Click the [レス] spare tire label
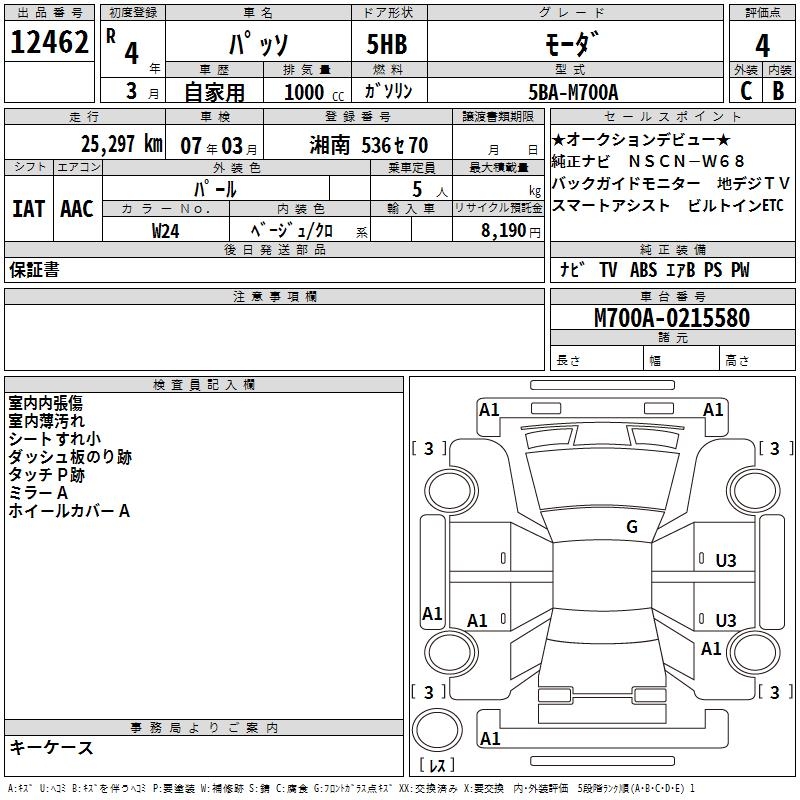 coord(437,765)
